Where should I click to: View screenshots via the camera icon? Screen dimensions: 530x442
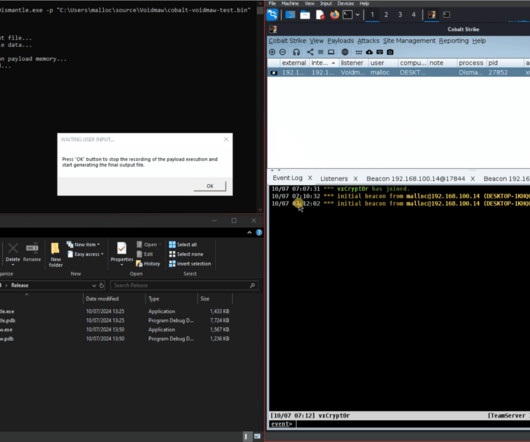(390, 52)
